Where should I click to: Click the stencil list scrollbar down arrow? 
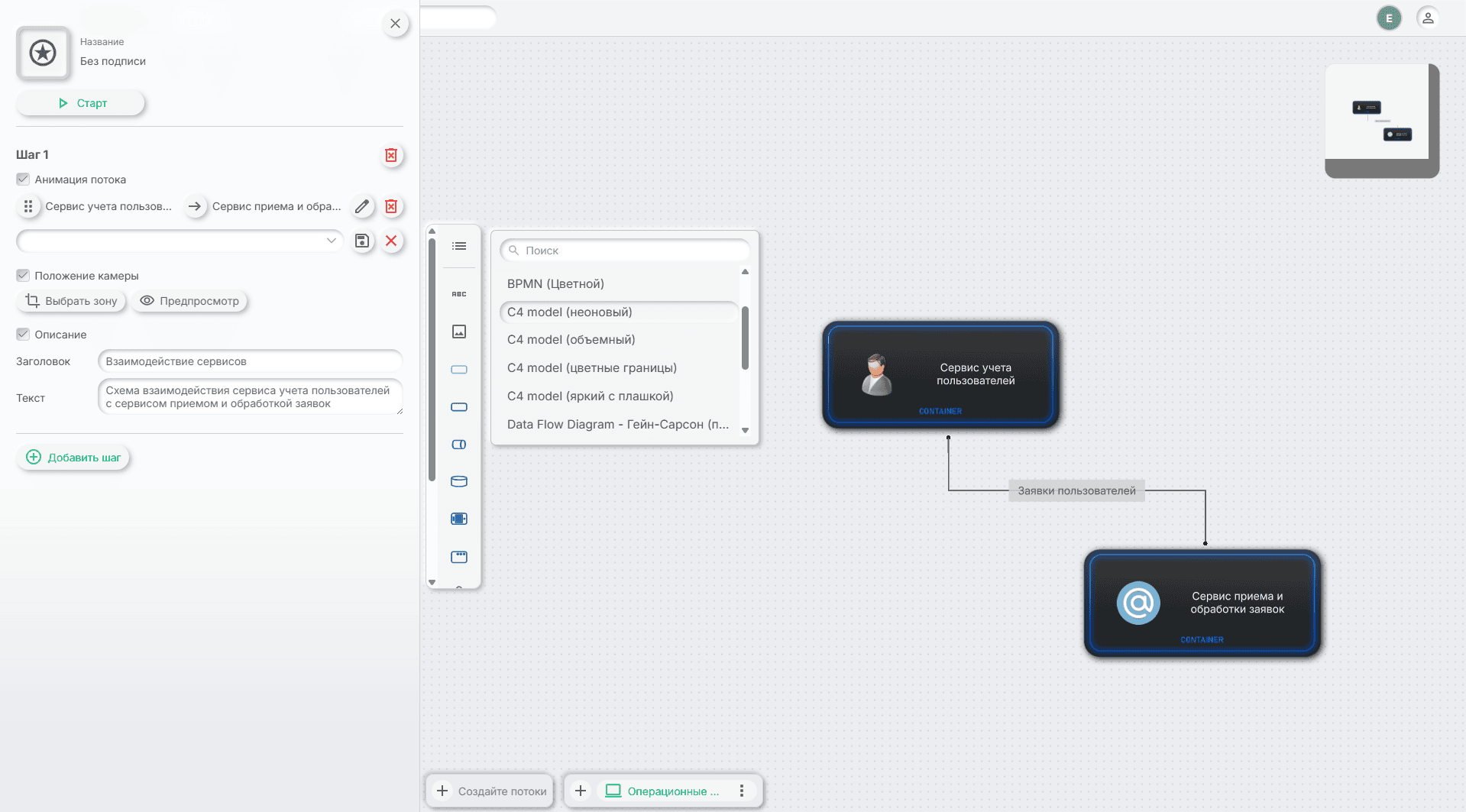tap(745, 430)
